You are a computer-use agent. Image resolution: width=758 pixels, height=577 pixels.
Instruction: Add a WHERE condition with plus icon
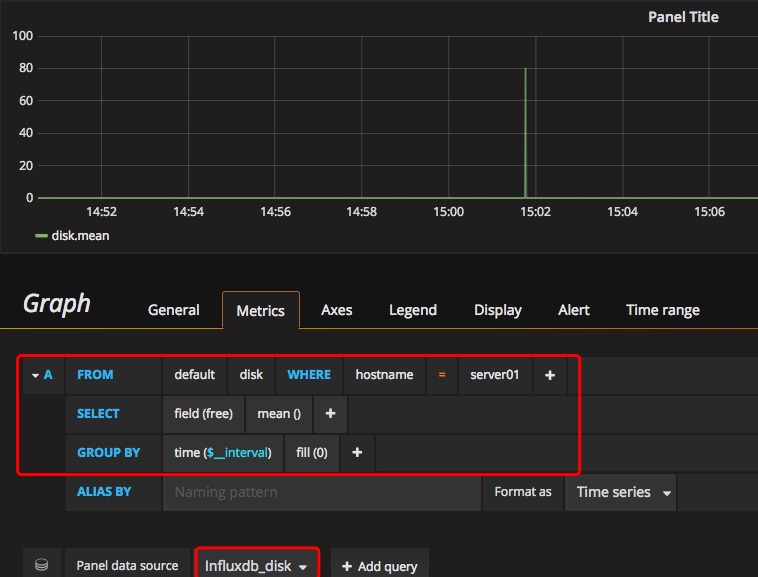(x=550, y=375)
